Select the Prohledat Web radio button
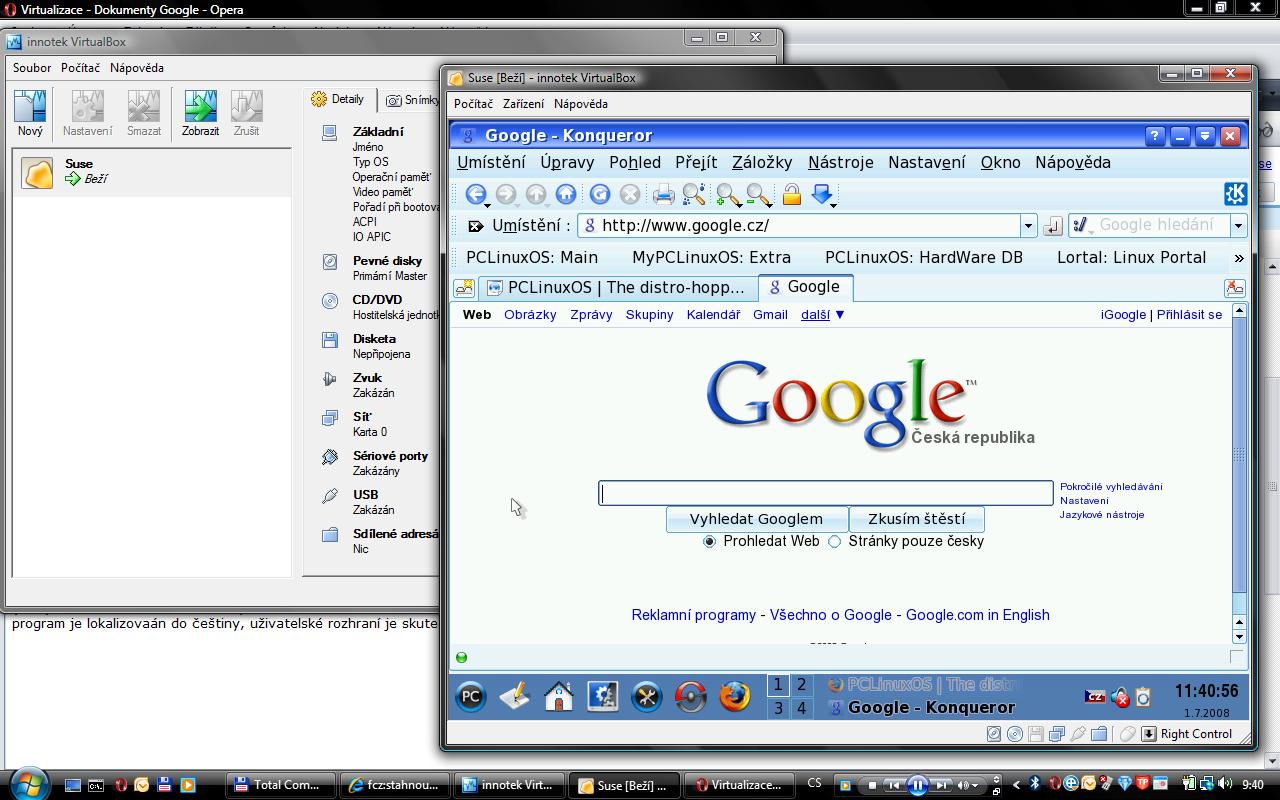The width and height of the screenshot is (1280, 800). pos(710,541)
